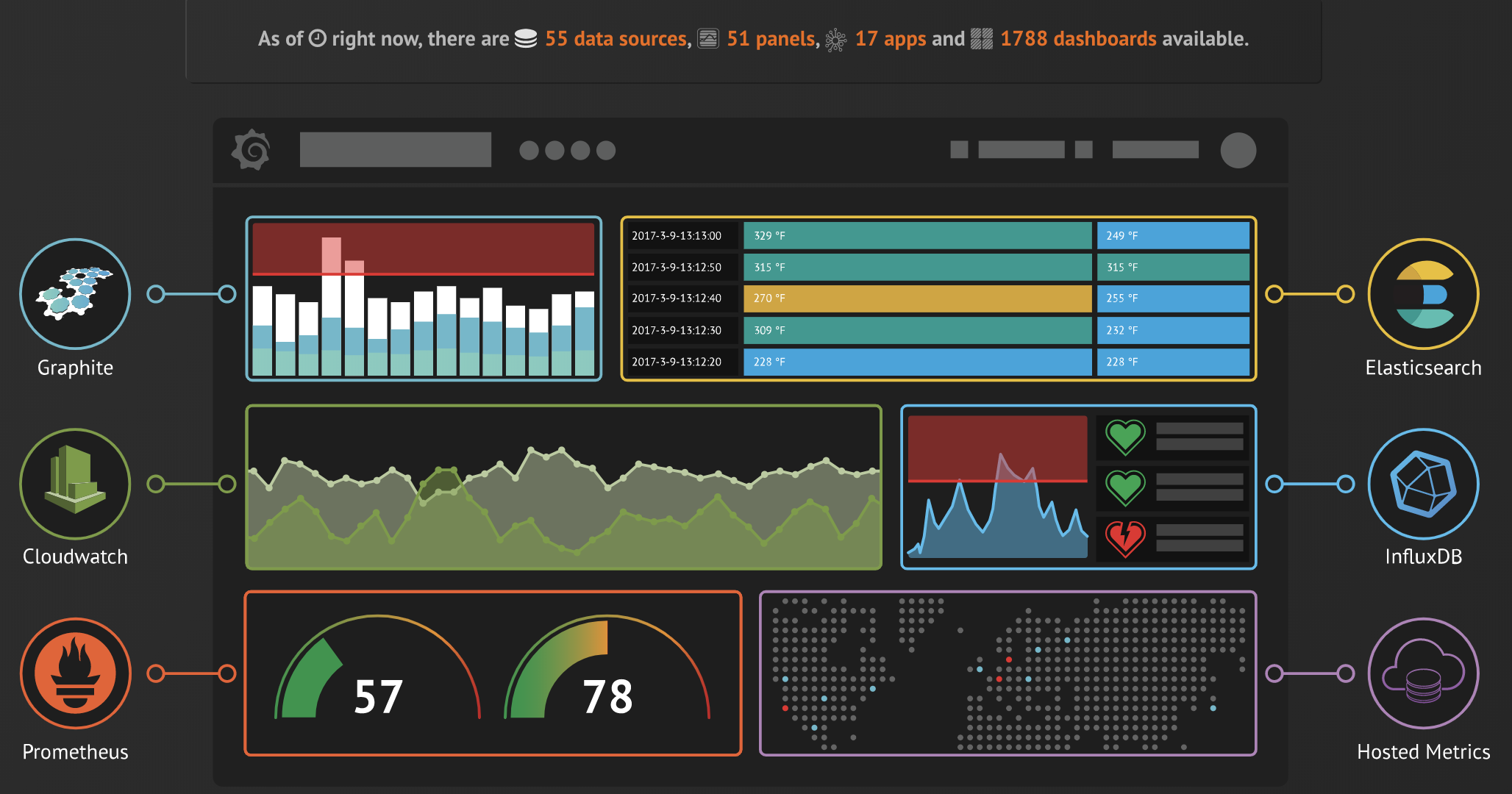Click the Graphite data source icon
The width and height of the screenshot is (1512, 794).
(75, 293)
